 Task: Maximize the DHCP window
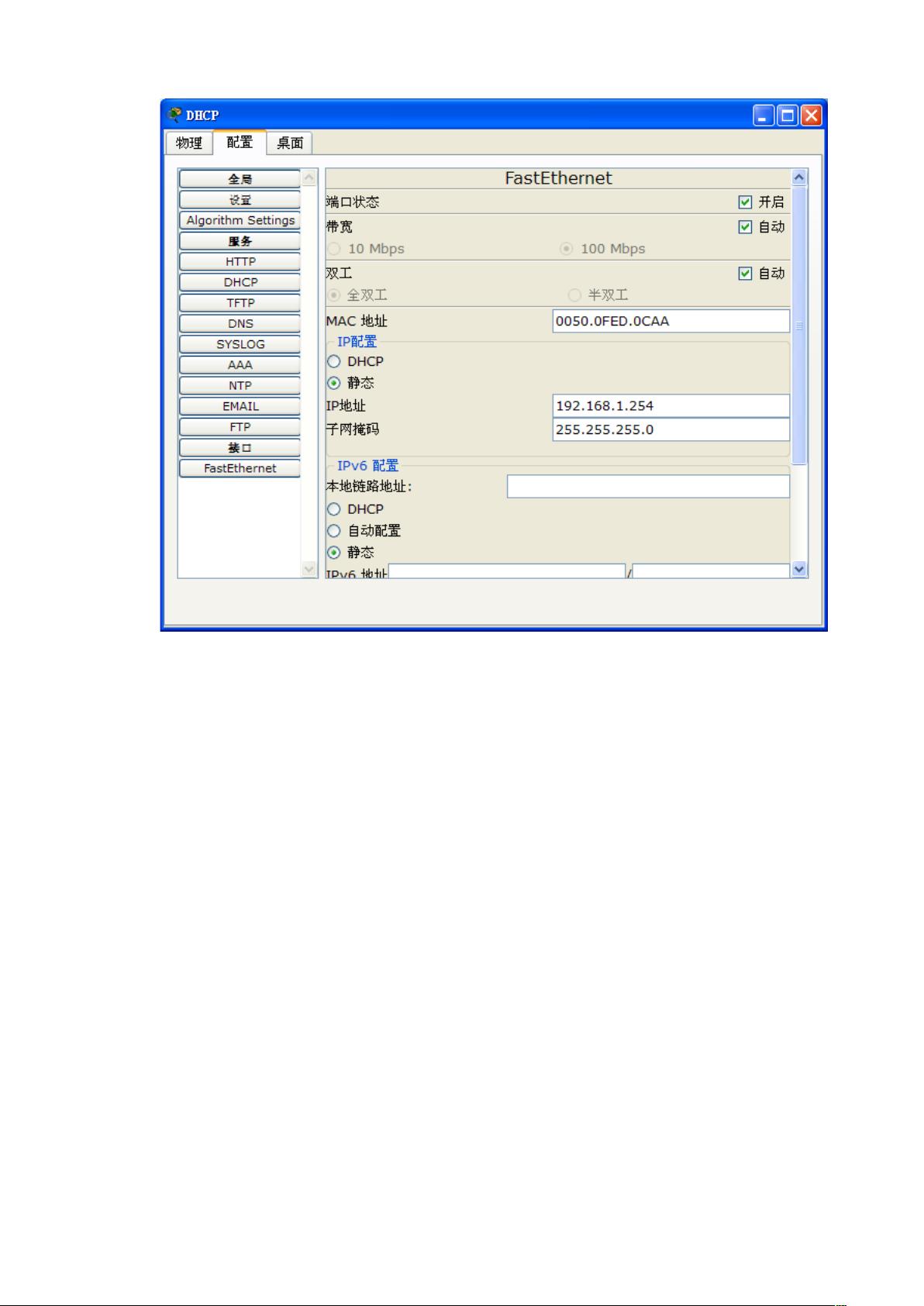point(788,116)
